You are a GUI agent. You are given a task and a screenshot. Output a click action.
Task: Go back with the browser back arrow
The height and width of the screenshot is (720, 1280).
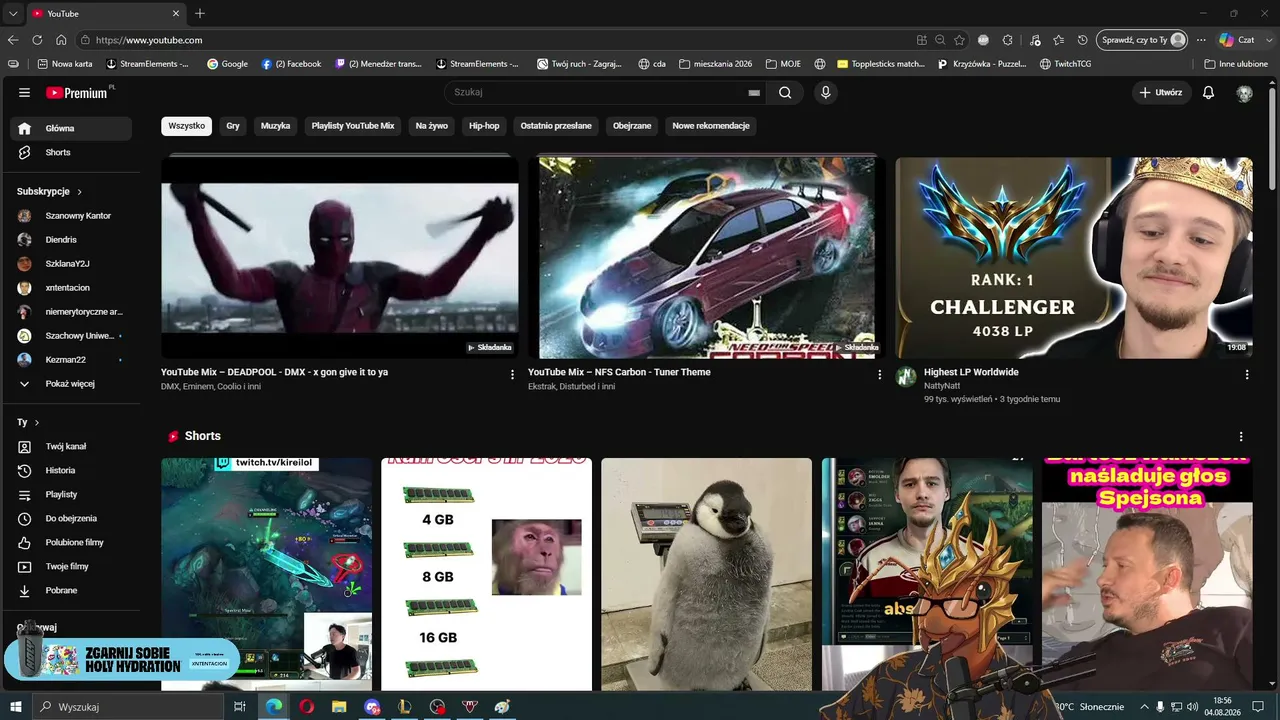(13, 40)
